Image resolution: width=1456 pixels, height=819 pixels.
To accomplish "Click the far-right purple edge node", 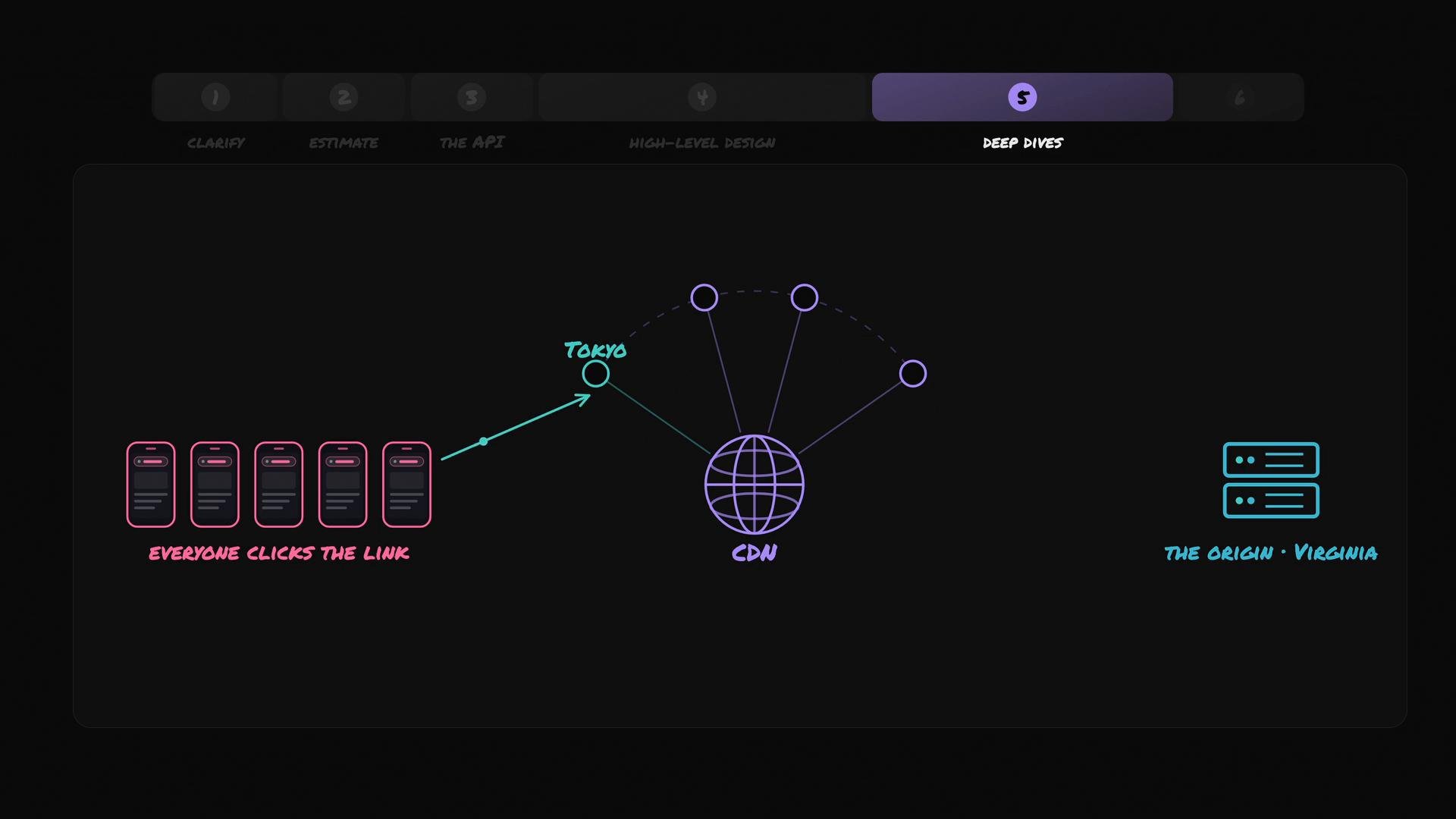I will coord(913,374).
